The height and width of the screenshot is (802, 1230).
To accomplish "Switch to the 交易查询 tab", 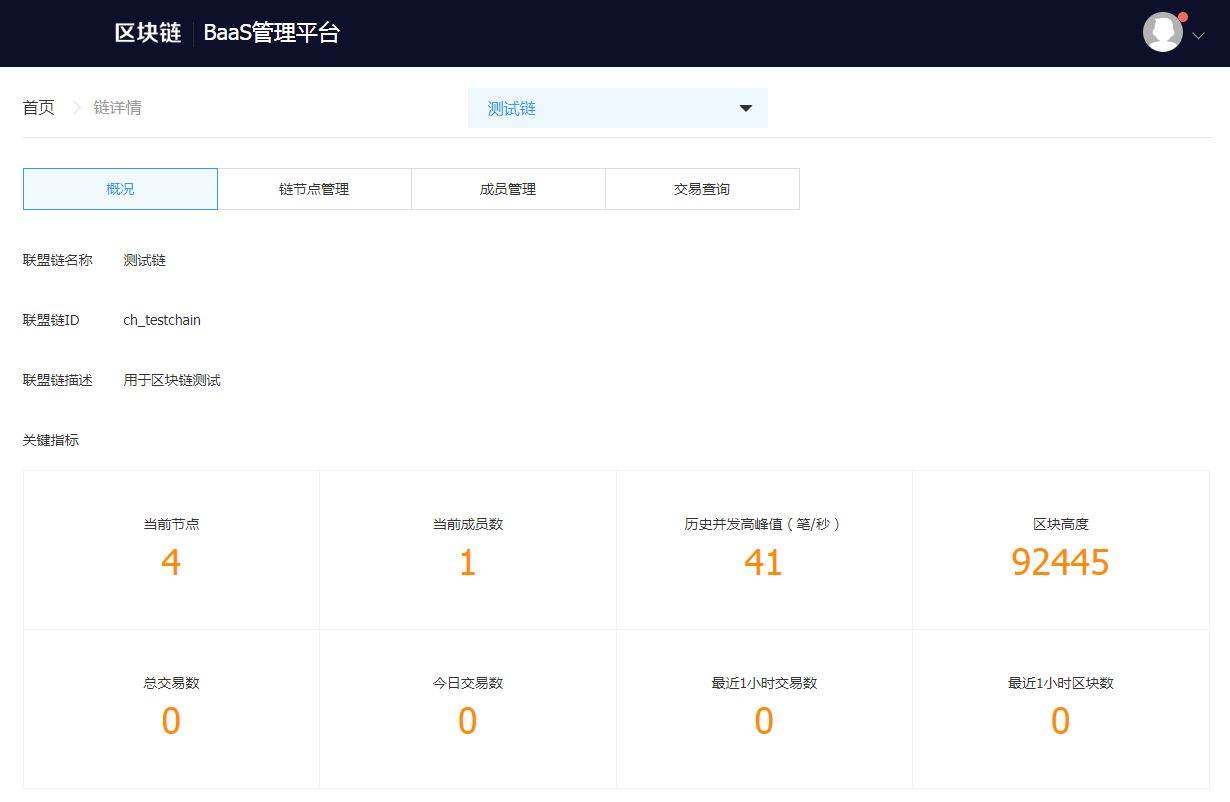I will click(x=702, y=188).
